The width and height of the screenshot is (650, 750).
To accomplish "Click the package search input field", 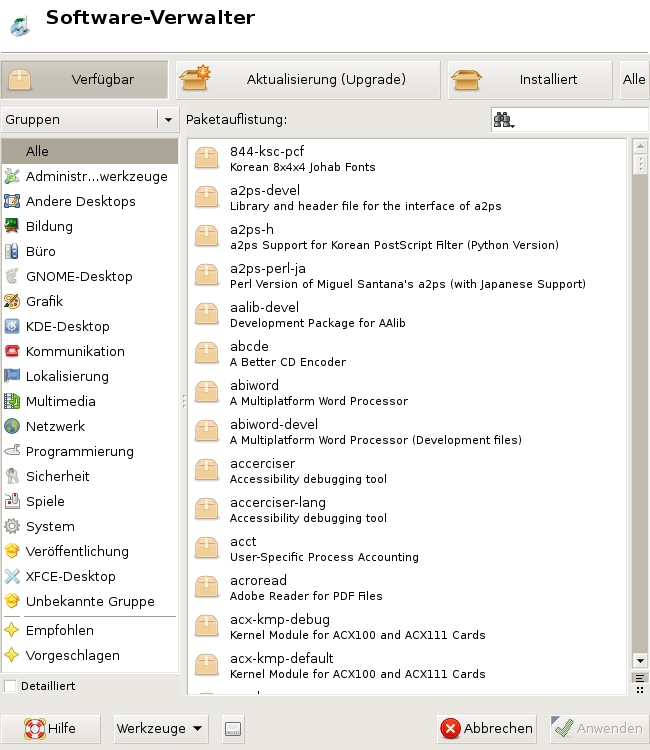I will (570, 120).
